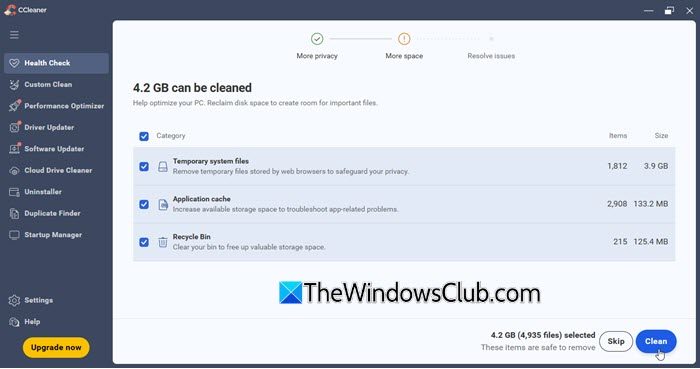This screenshot has height=369, width=700.
Task: Click the More space step label
Action: tap(404, 56)
